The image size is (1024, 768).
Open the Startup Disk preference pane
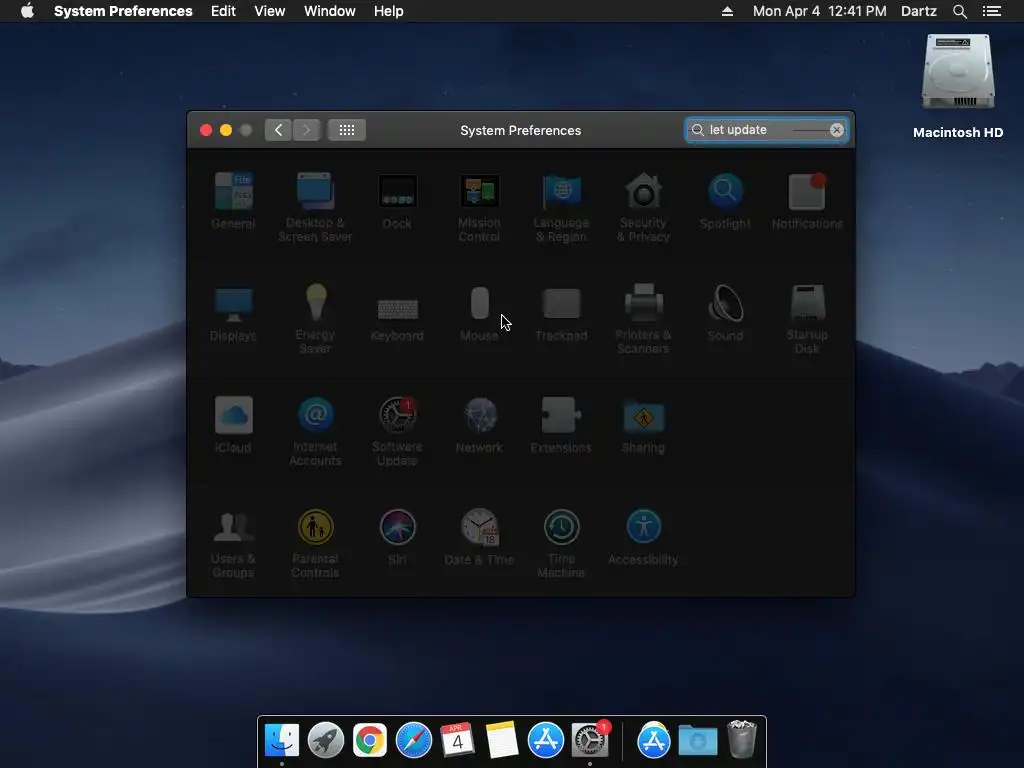807,319
